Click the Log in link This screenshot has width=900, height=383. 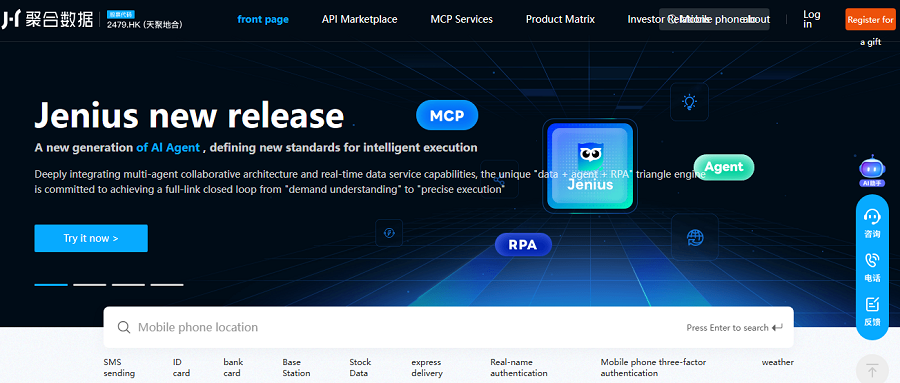(812, 19)
